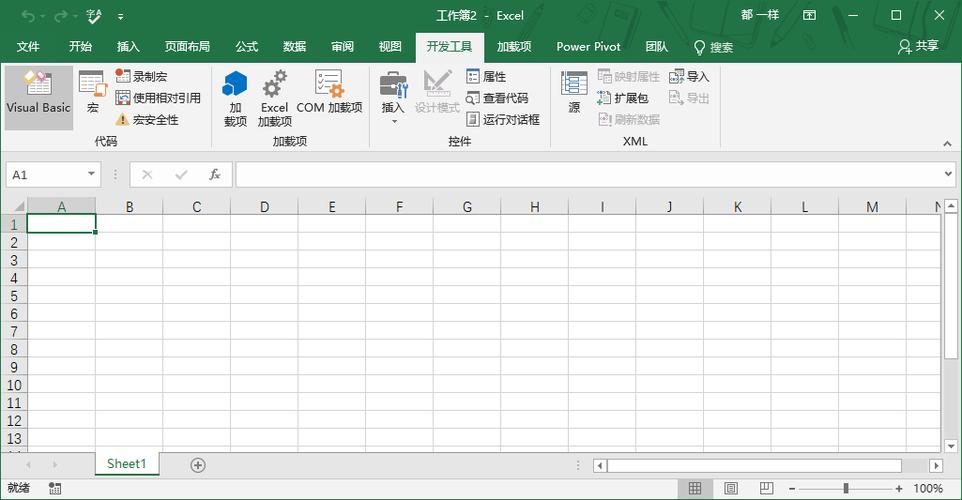The width and height of the screenshot is (962, 500).
Task: Open the Name Box dropdown arrow
Action: (91, 174)
